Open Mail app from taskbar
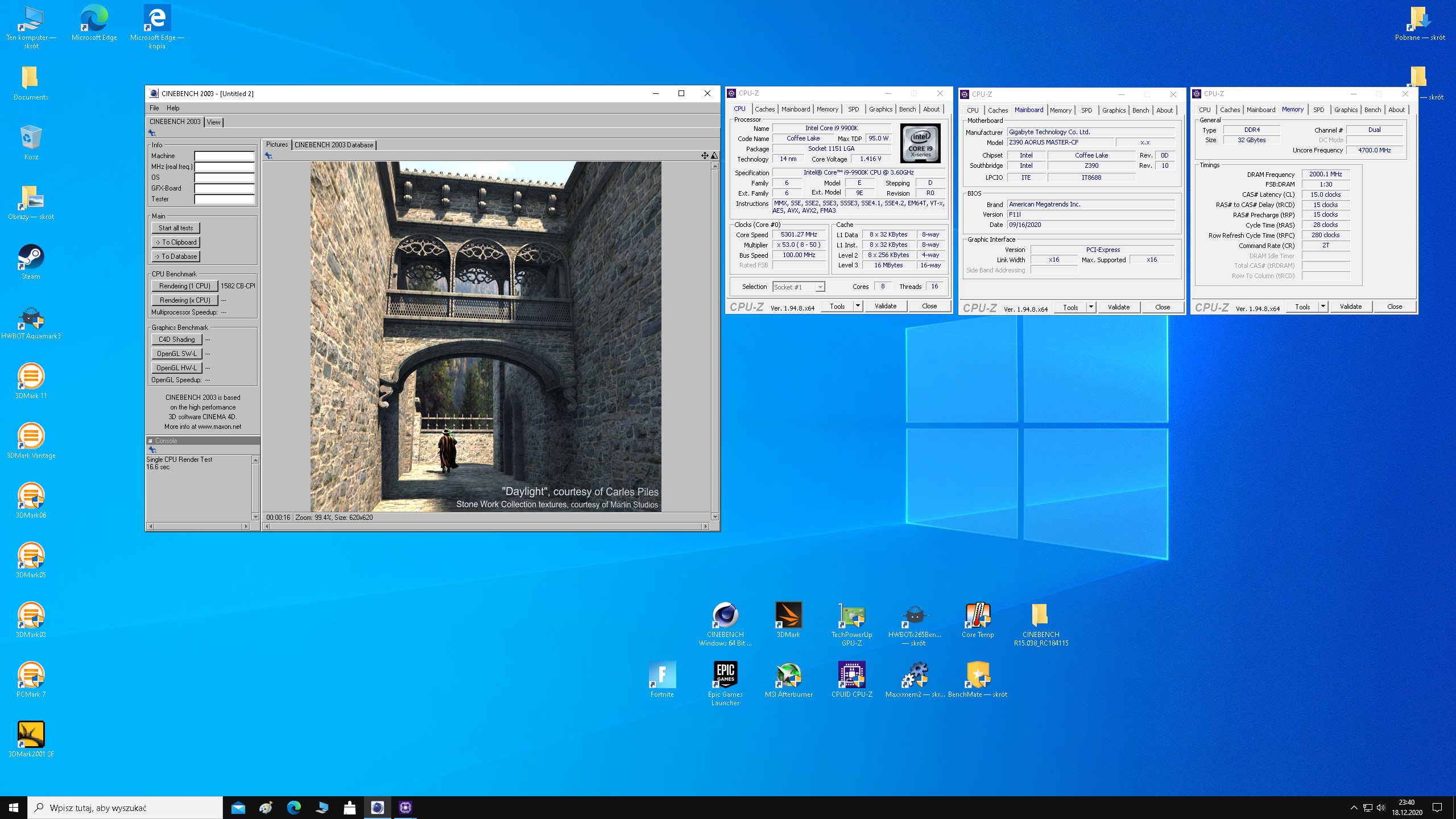Image resolution: width=1456 pixels, height=819 pixels. tap(238, 808)
